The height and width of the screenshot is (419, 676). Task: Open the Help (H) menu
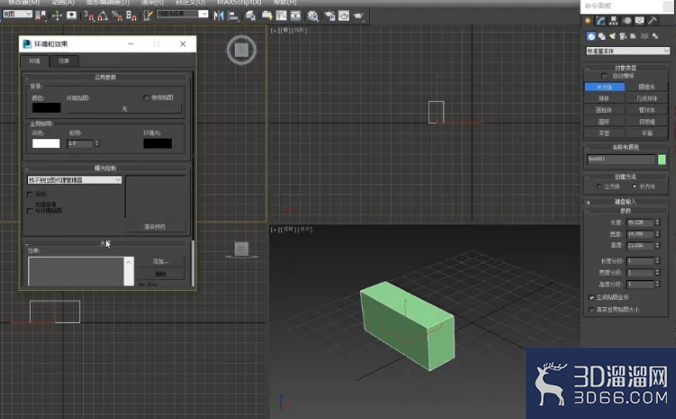[285, 2]
